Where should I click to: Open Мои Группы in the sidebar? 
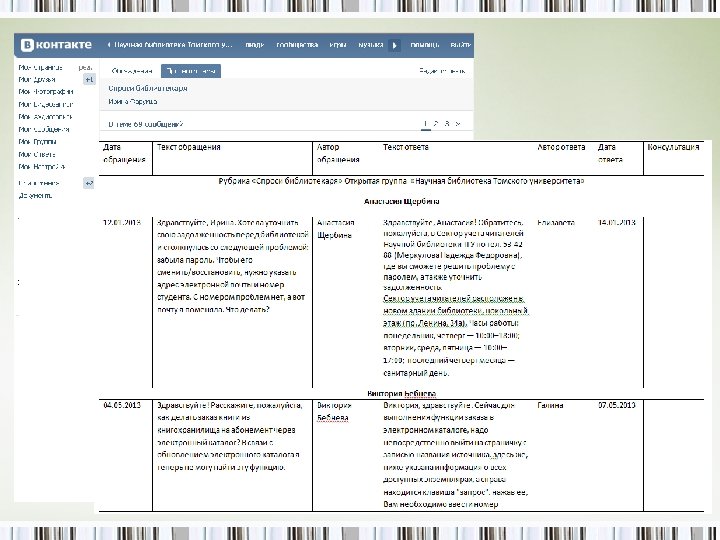(x=37, y=142)
